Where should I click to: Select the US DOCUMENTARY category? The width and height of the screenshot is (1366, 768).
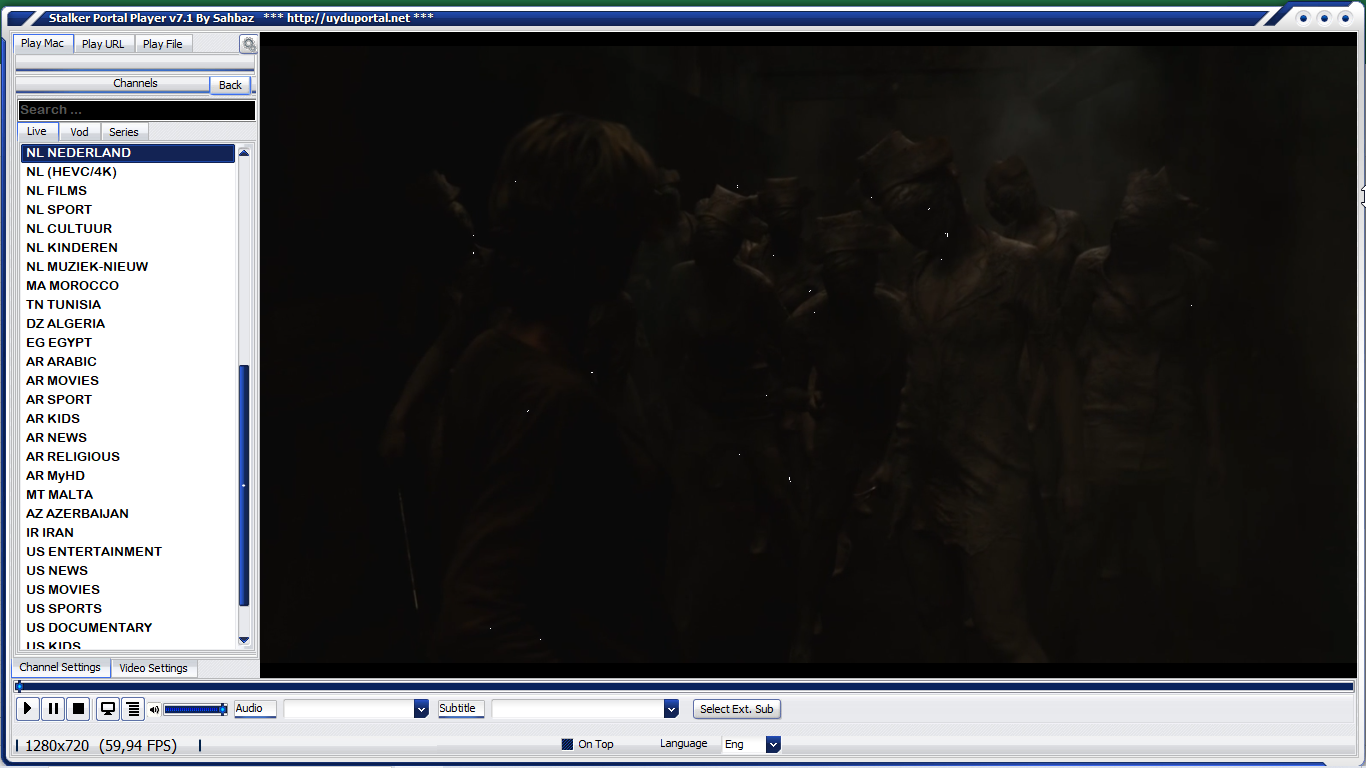tap(128, 628)
